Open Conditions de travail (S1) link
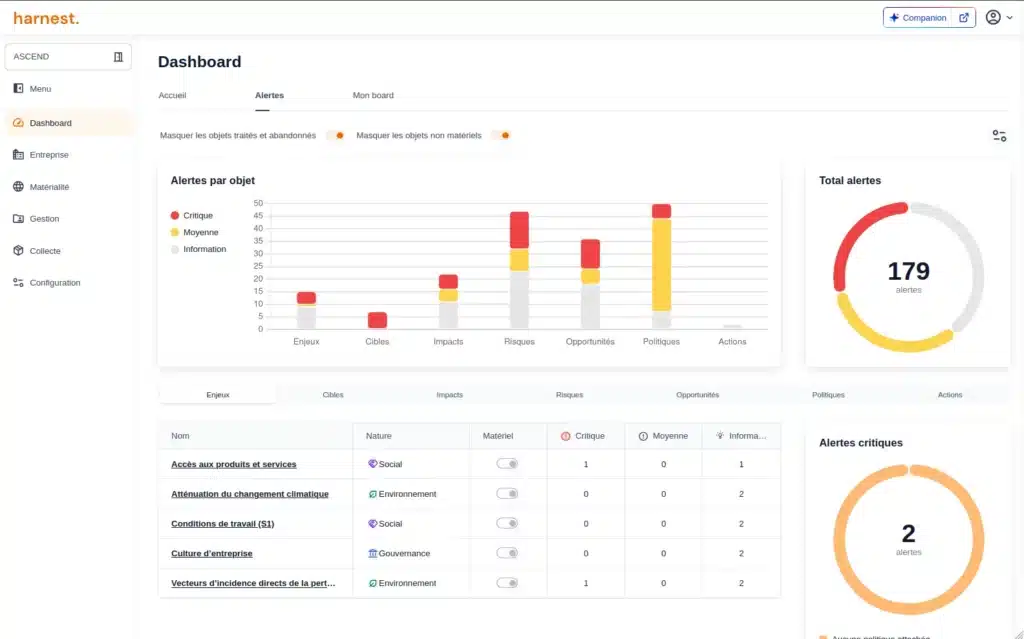This screenshot has width=1024, height=639. (223, 523)
